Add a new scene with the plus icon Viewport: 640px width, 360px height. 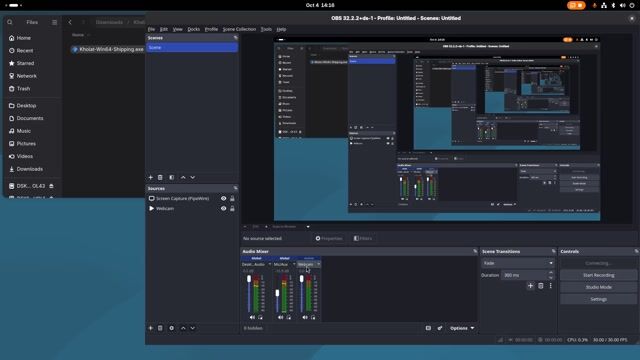click(151, 178)
